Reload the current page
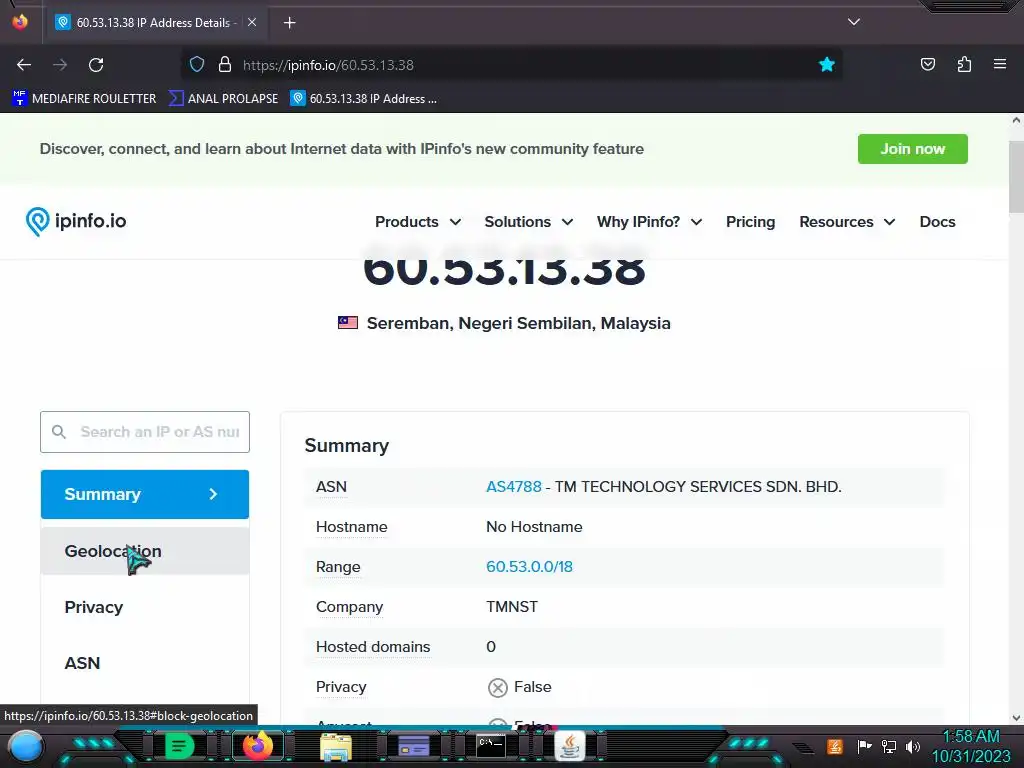Image resolution: width=1024 pixels, height=768 pixels. coord(96,65)
